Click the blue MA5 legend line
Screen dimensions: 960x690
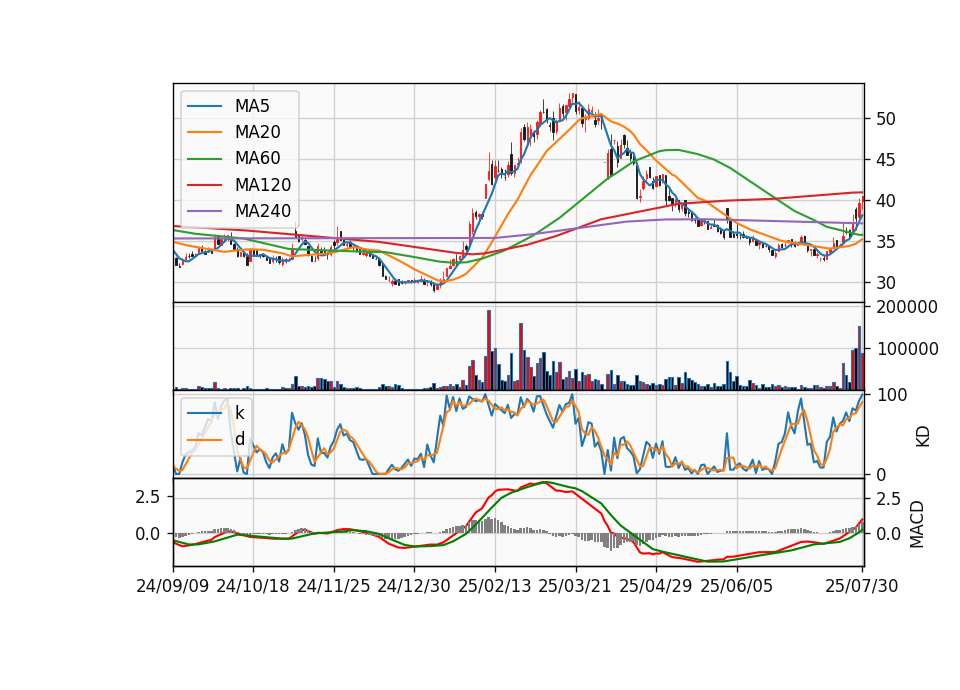[204, 106]
